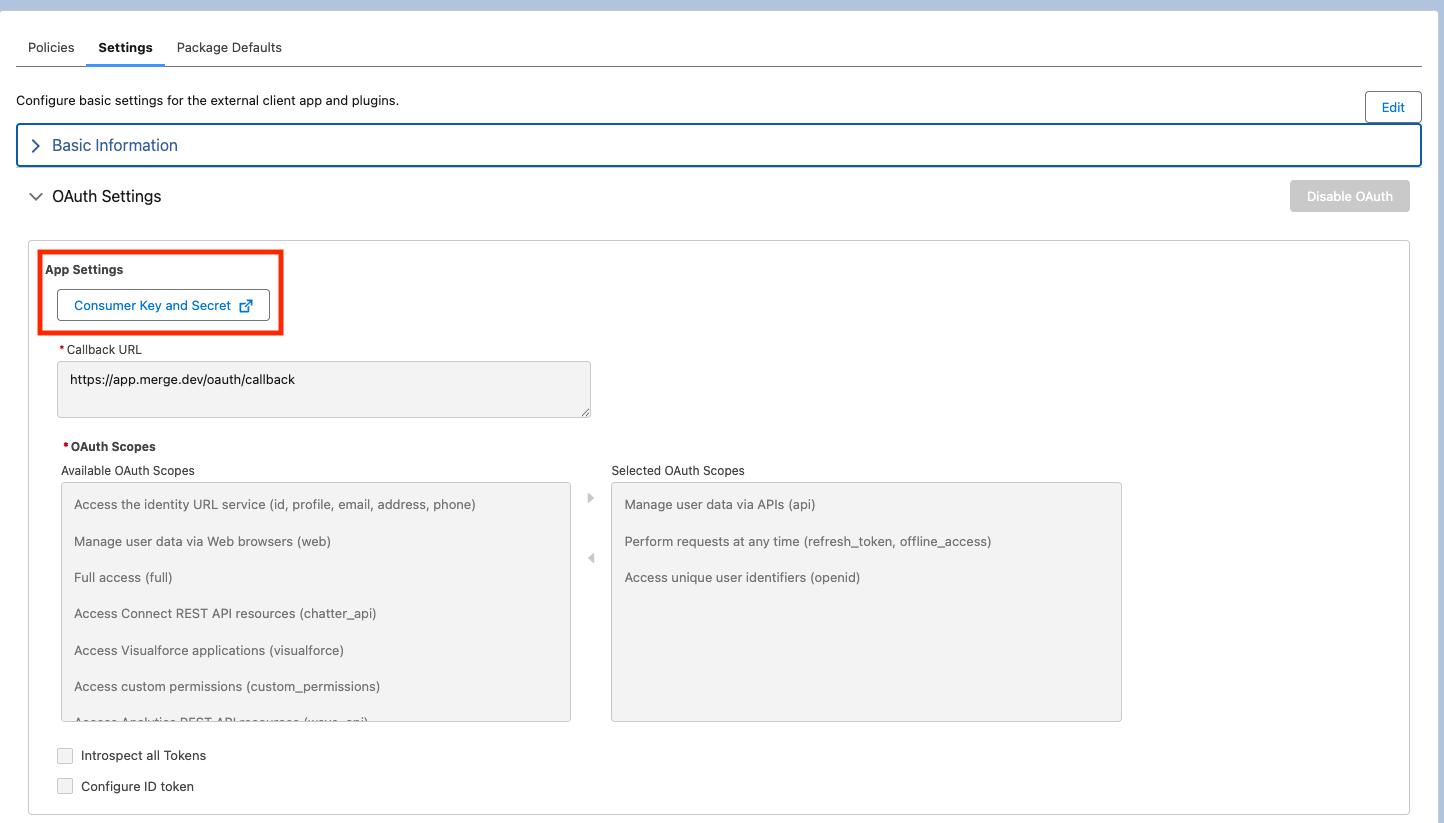Select Manage user data via Web browsers scope
Screen dimensions: 1444x823
click(202, 542)
